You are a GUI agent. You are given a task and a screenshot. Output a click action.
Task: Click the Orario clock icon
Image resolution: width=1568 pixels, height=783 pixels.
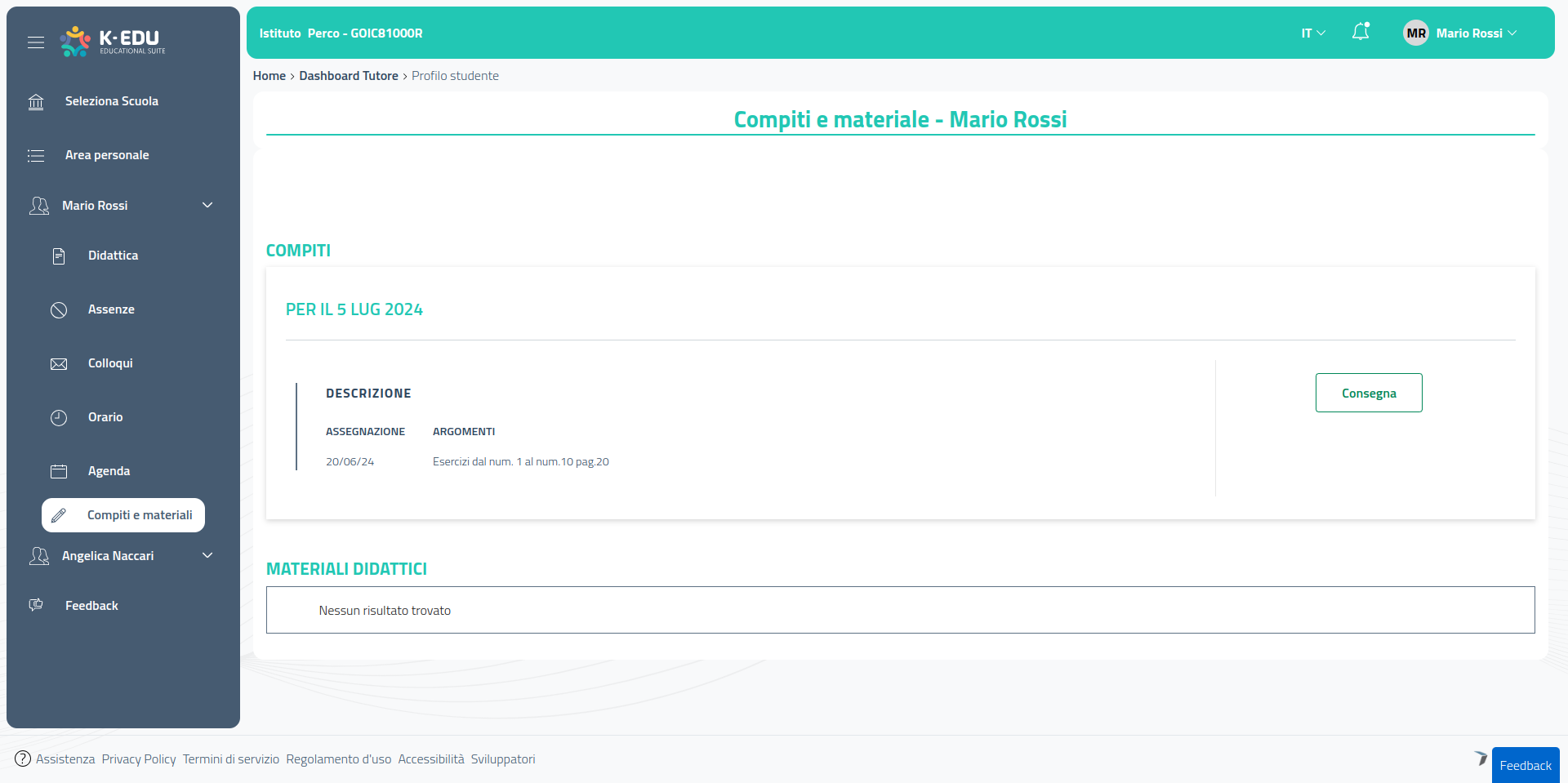59,418
